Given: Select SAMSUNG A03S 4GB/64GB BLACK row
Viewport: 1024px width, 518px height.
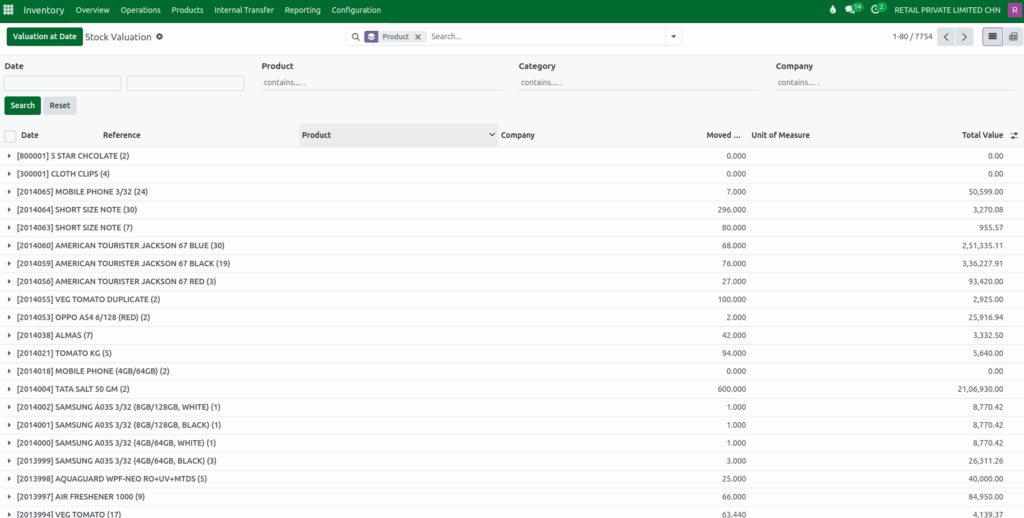Looking at the screenshot, I should coord(512,461).
